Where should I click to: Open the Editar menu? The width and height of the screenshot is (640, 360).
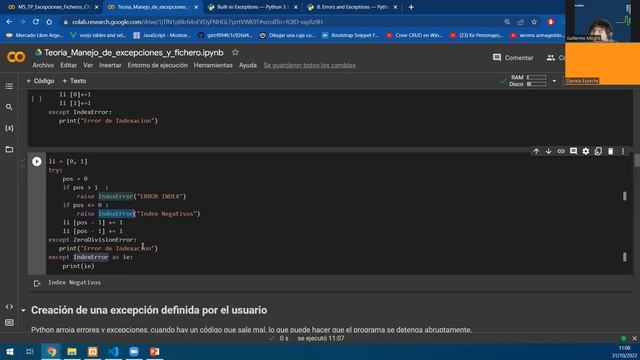coord(68,65)
